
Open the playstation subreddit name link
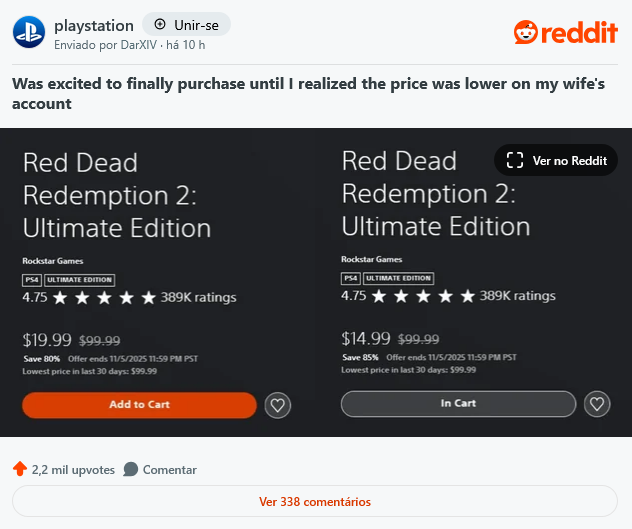92,23
